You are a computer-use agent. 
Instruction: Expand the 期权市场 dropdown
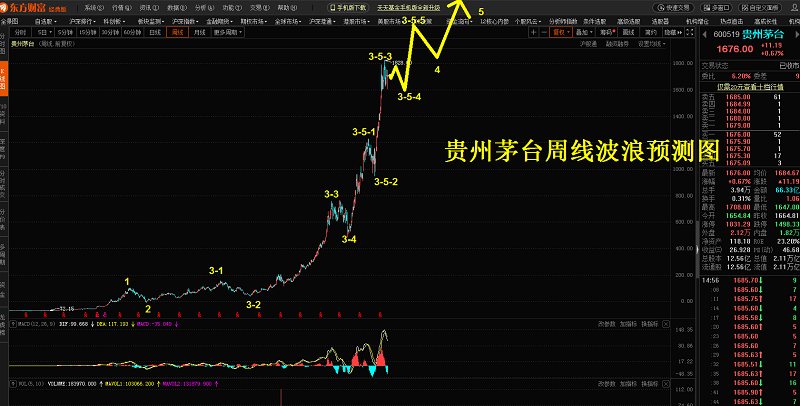253,21
